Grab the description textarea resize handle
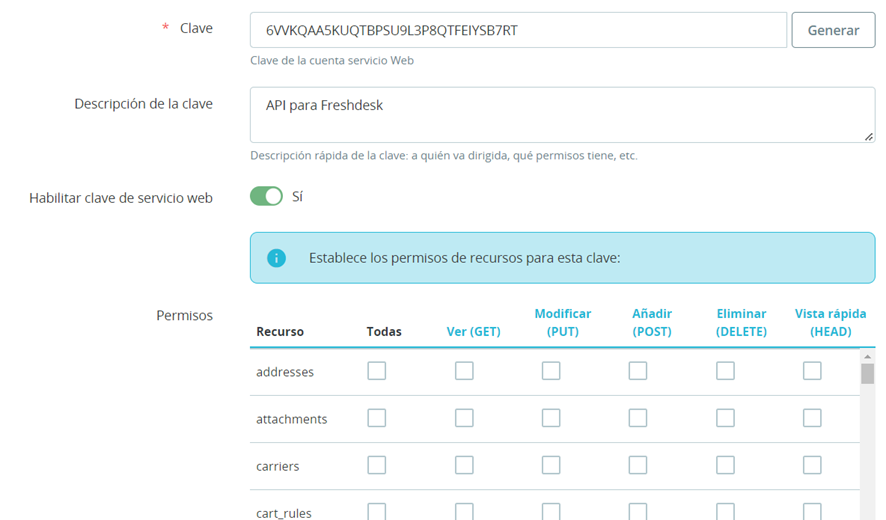 coord(869,137)
